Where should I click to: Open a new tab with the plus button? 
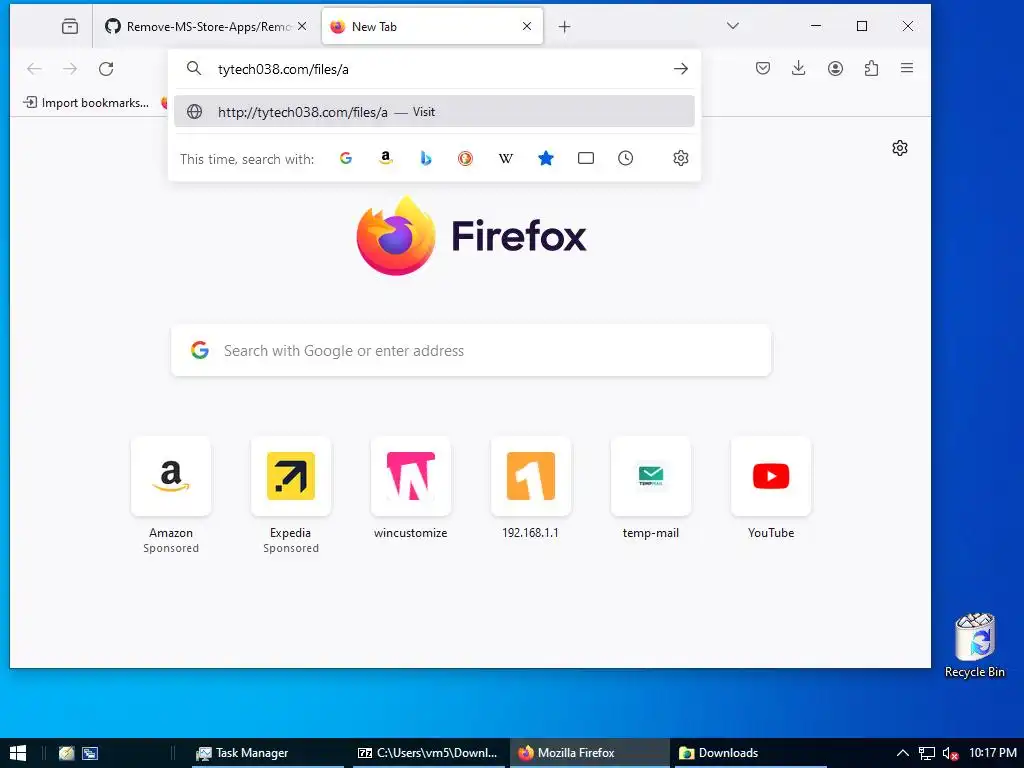coord(565,27)
